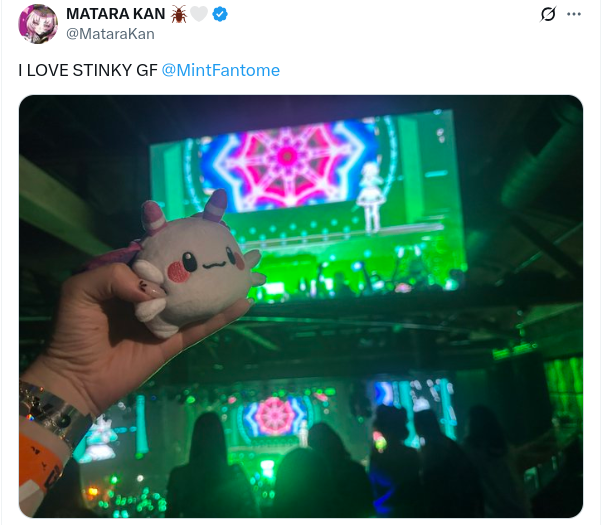Open the three-dot more options menu
Image resolution: width=603 pixels, height=525 pixels.
point(574,15)
